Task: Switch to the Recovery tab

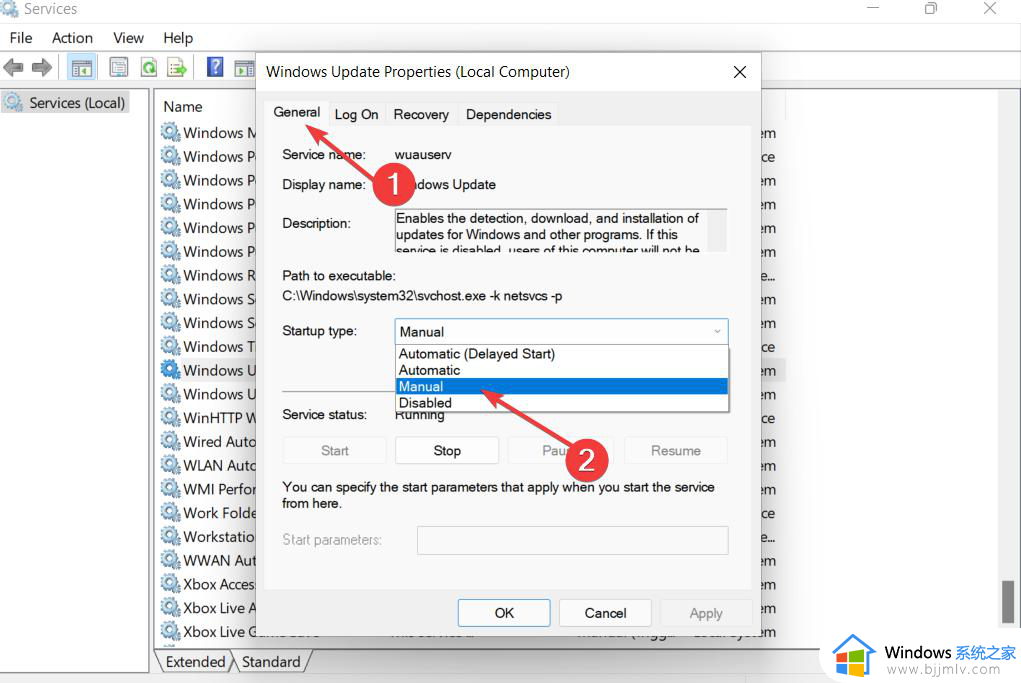Action: [421, 115]
